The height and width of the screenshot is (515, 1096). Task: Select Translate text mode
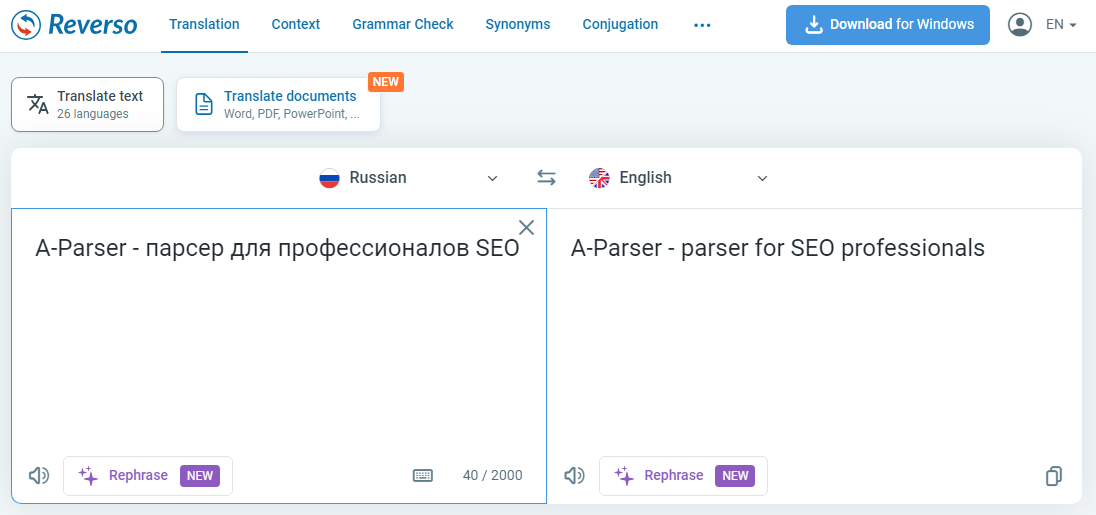tap(87, 104)
